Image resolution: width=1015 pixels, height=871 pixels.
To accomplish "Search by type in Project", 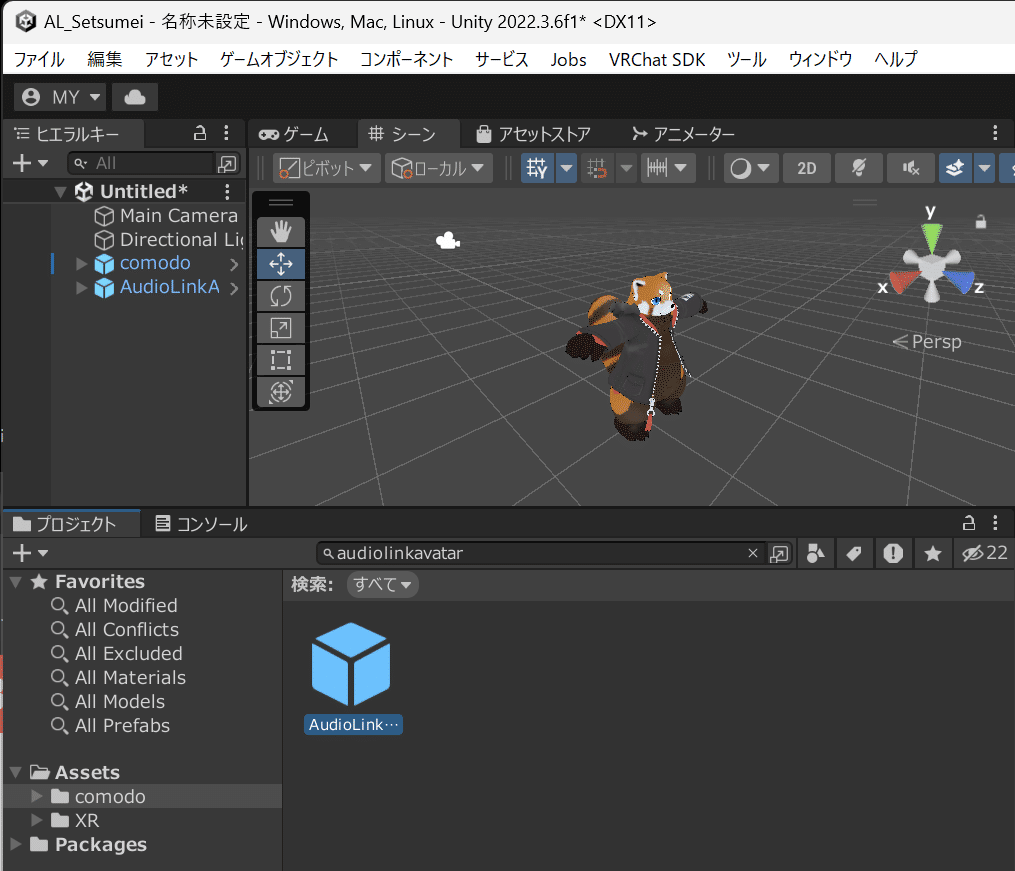I will [x=816, y=553].
